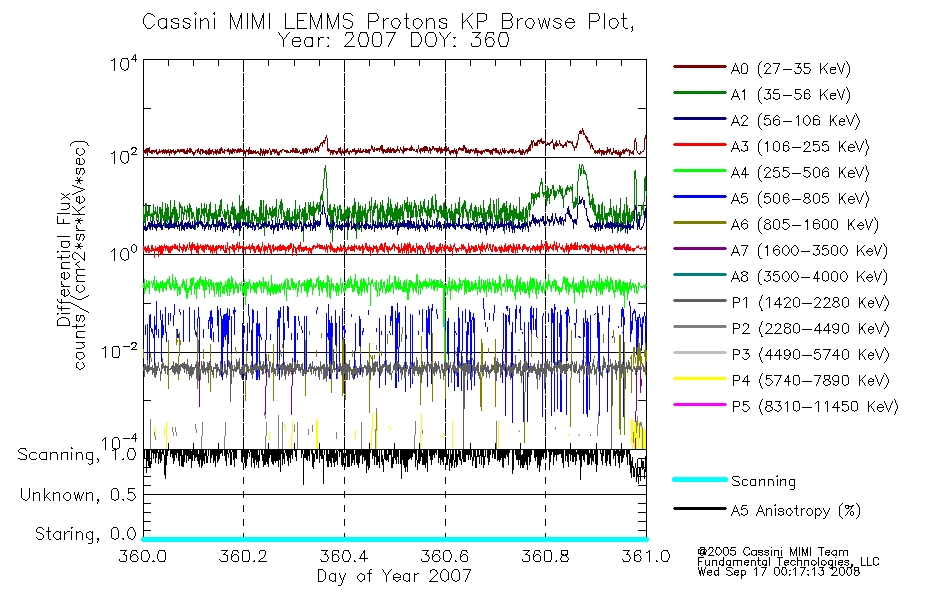The width and height of the screenshot is (950, 600).
Task: Click the A1 (35-56 KeV) legend label
Action: click(791, 95)
